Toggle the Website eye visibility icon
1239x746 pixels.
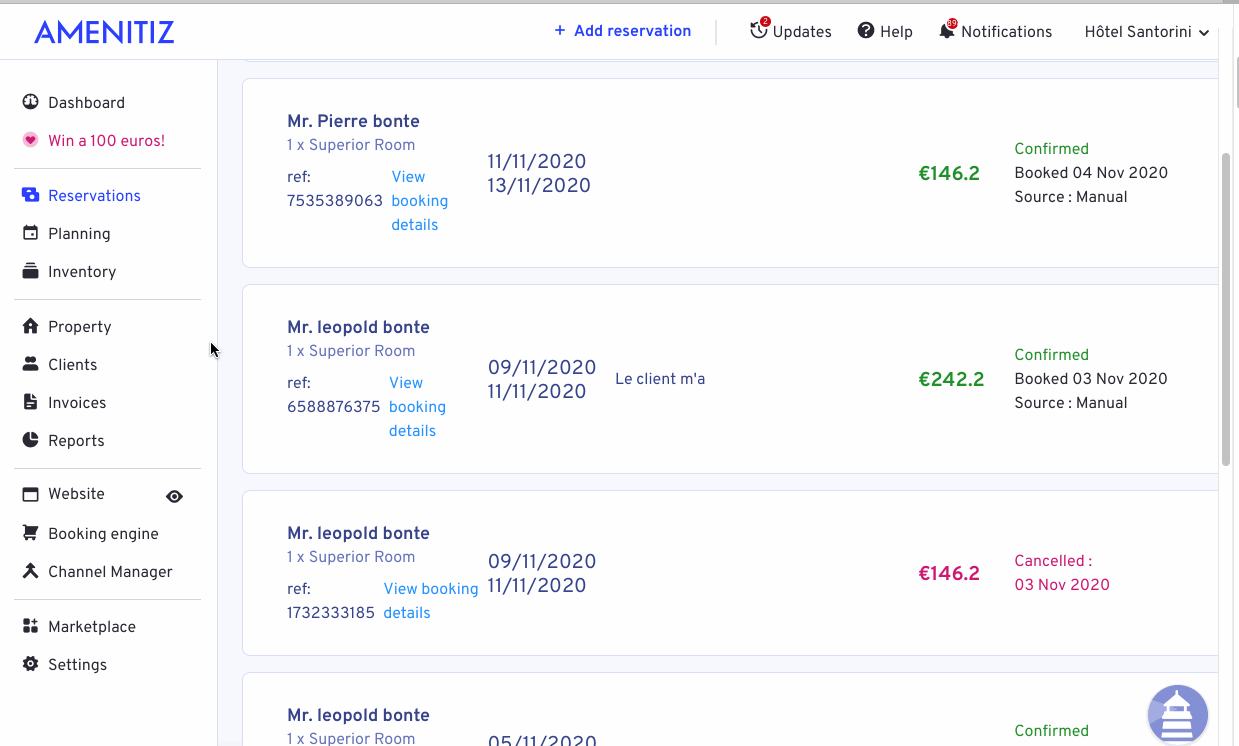point(174,496)
